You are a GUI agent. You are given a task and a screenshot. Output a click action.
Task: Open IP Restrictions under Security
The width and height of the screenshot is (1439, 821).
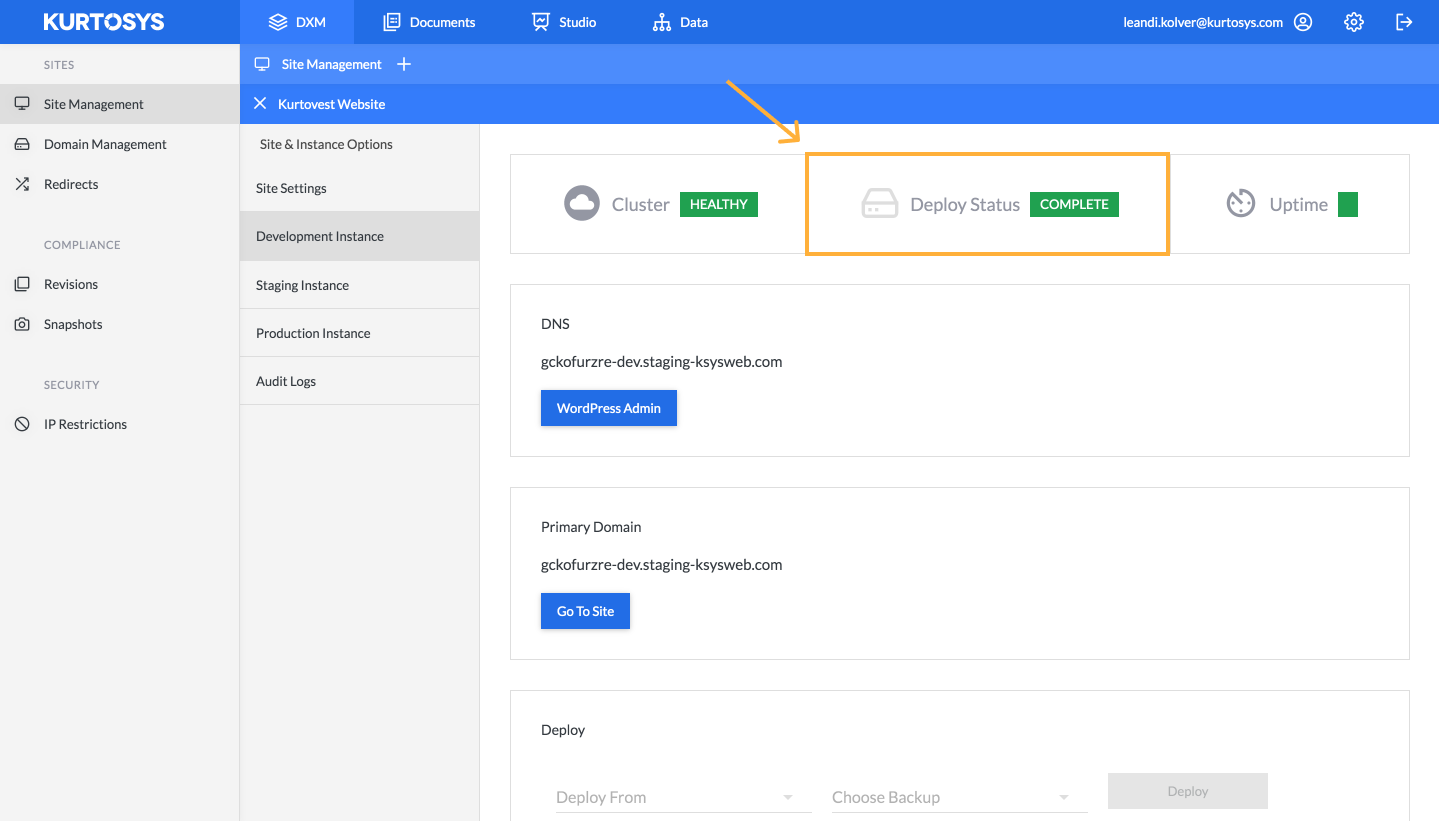click(x=120, y=424)
